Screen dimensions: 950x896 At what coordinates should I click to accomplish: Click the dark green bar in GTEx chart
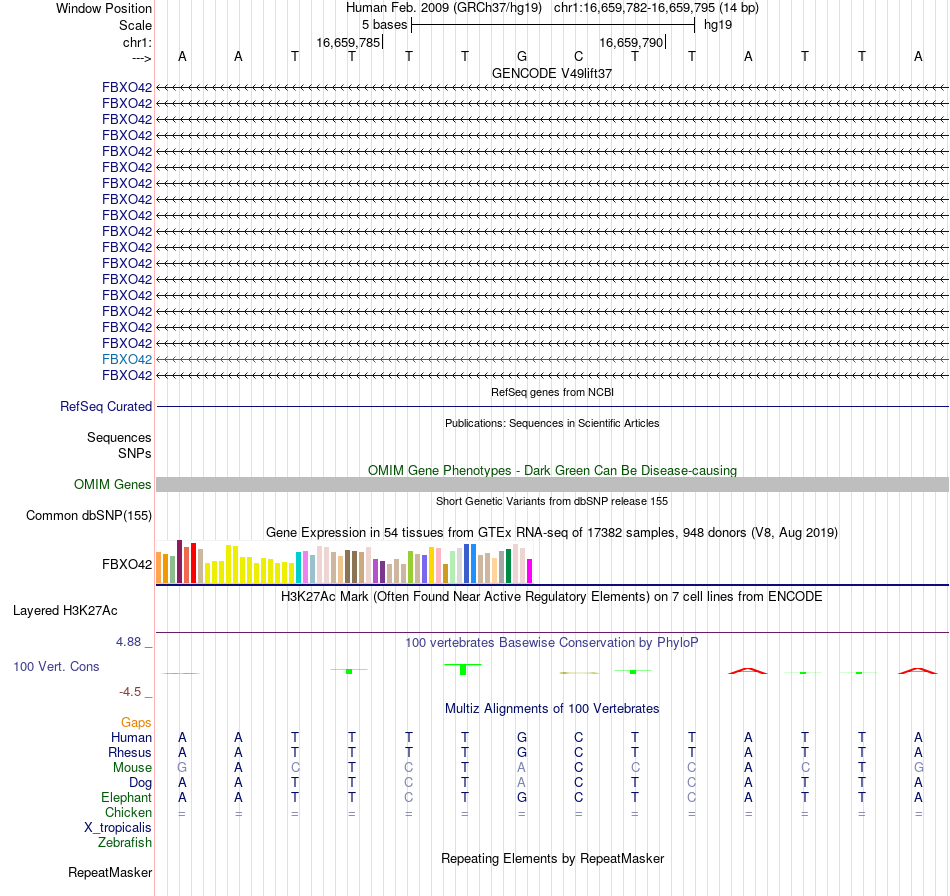click(508, 566)
